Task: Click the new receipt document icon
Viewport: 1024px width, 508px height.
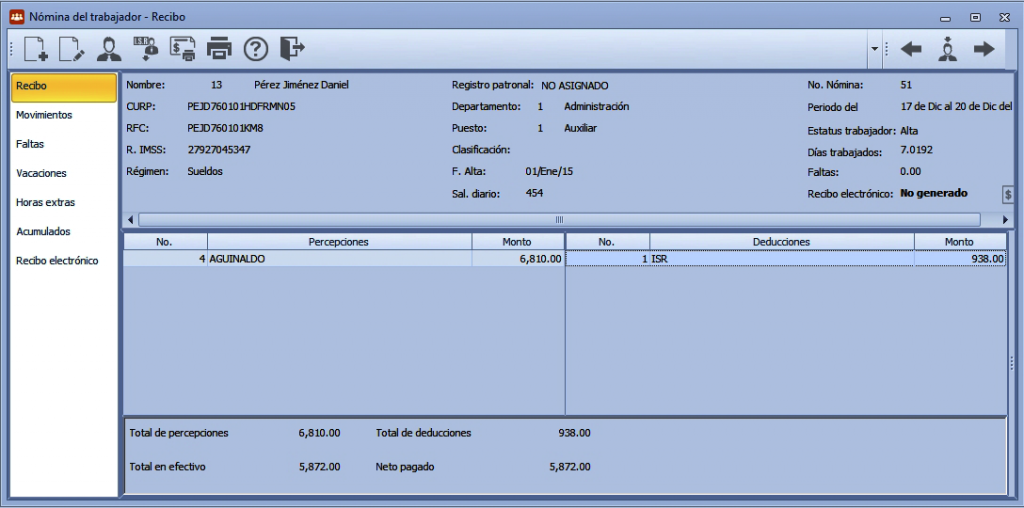Action: (x=36, y=48)
